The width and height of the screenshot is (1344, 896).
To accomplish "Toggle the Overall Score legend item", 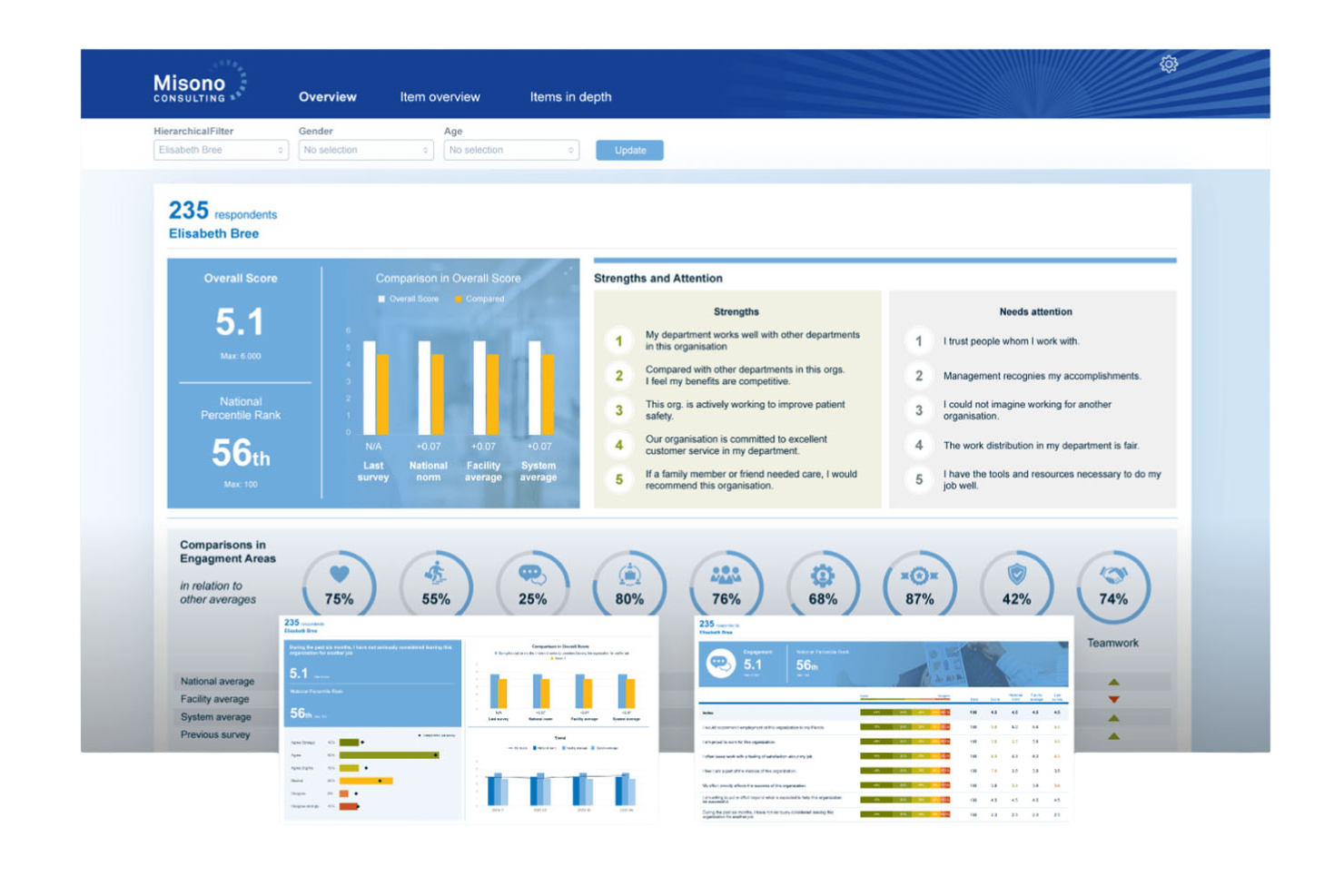I will tap(409, 299).
